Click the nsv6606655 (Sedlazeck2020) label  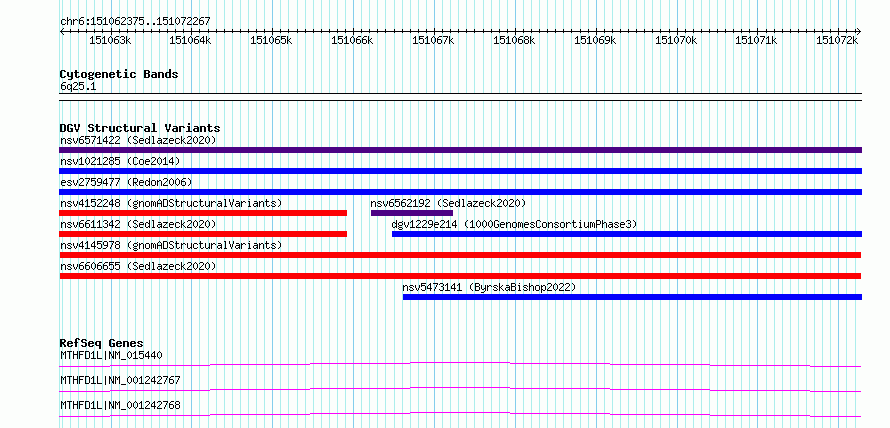(x=138, y=266)
